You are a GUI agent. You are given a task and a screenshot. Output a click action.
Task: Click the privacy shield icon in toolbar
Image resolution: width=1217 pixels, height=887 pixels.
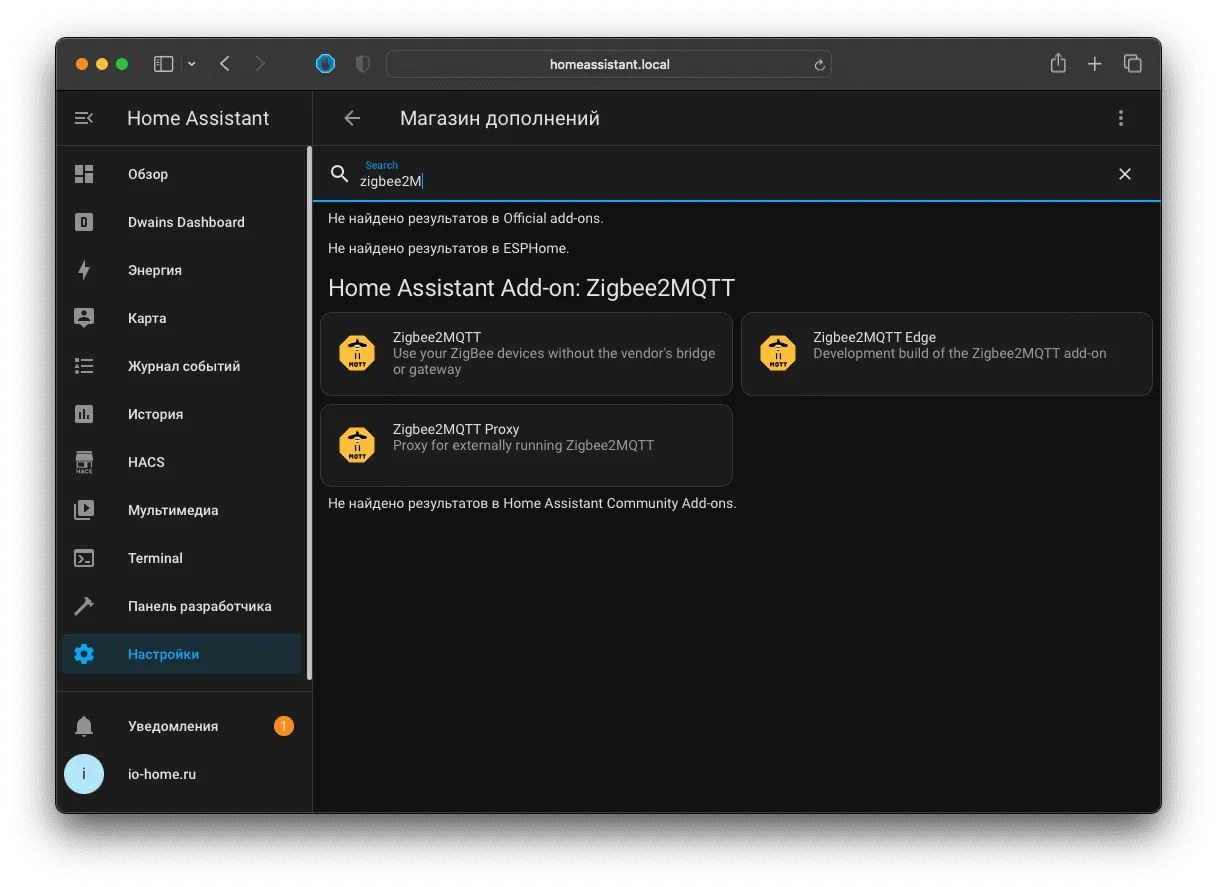click(363, 64)
